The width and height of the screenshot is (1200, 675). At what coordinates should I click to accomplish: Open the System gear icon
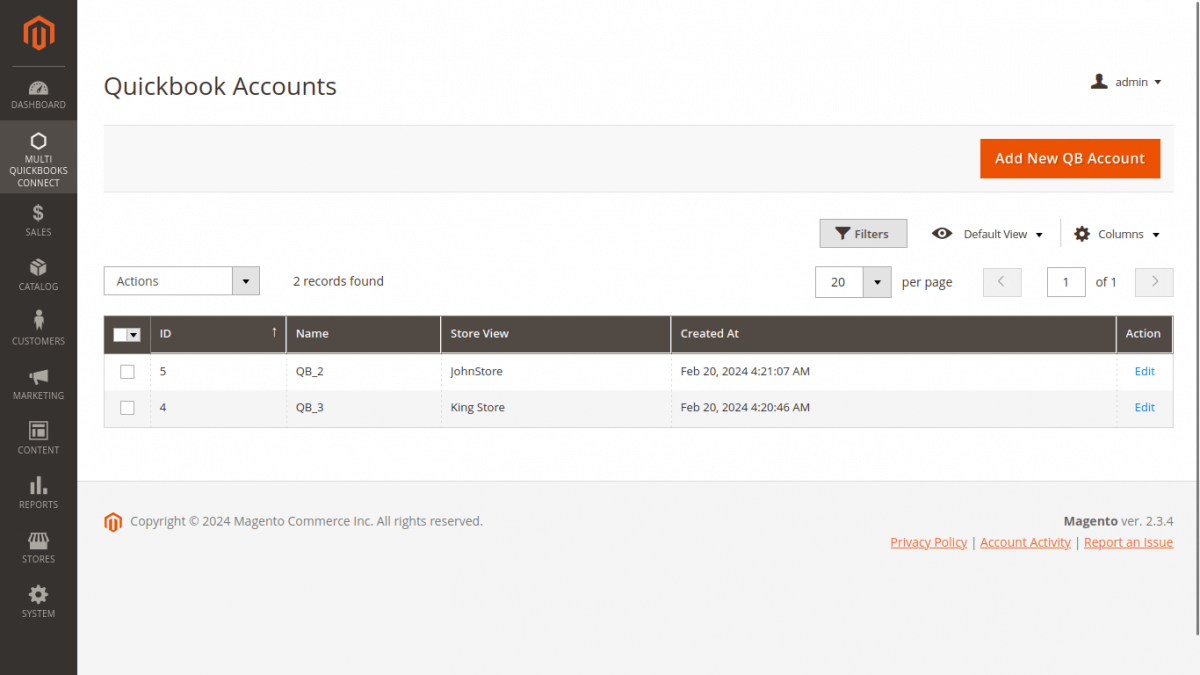pyautogui.click(x=38, y=594)
